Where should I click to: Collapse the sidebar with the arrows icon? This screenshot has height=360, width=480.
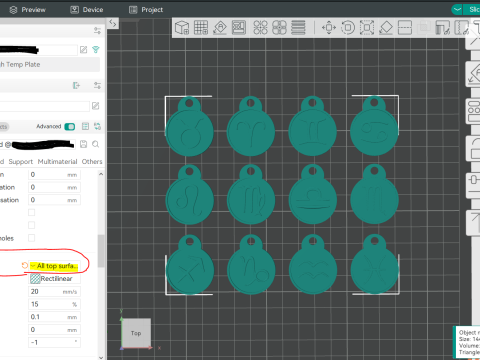pos(113,23)
